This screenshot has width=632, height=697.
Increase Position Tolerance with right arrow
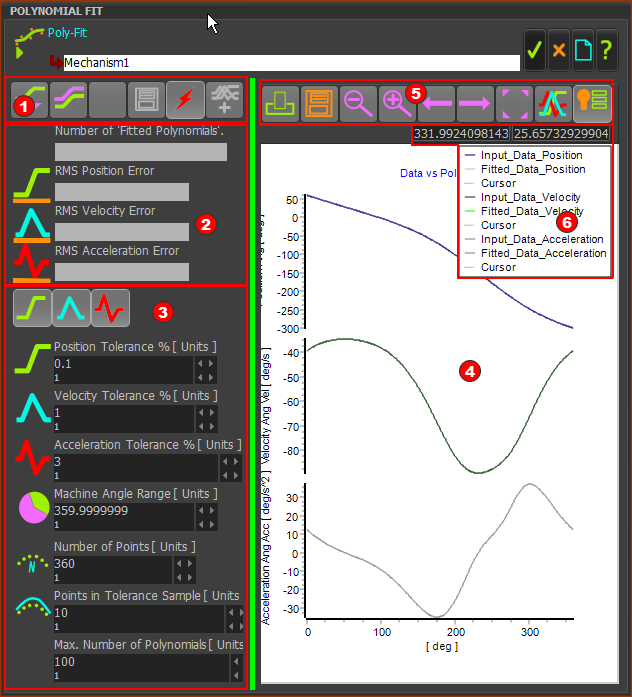coord(211,364)
